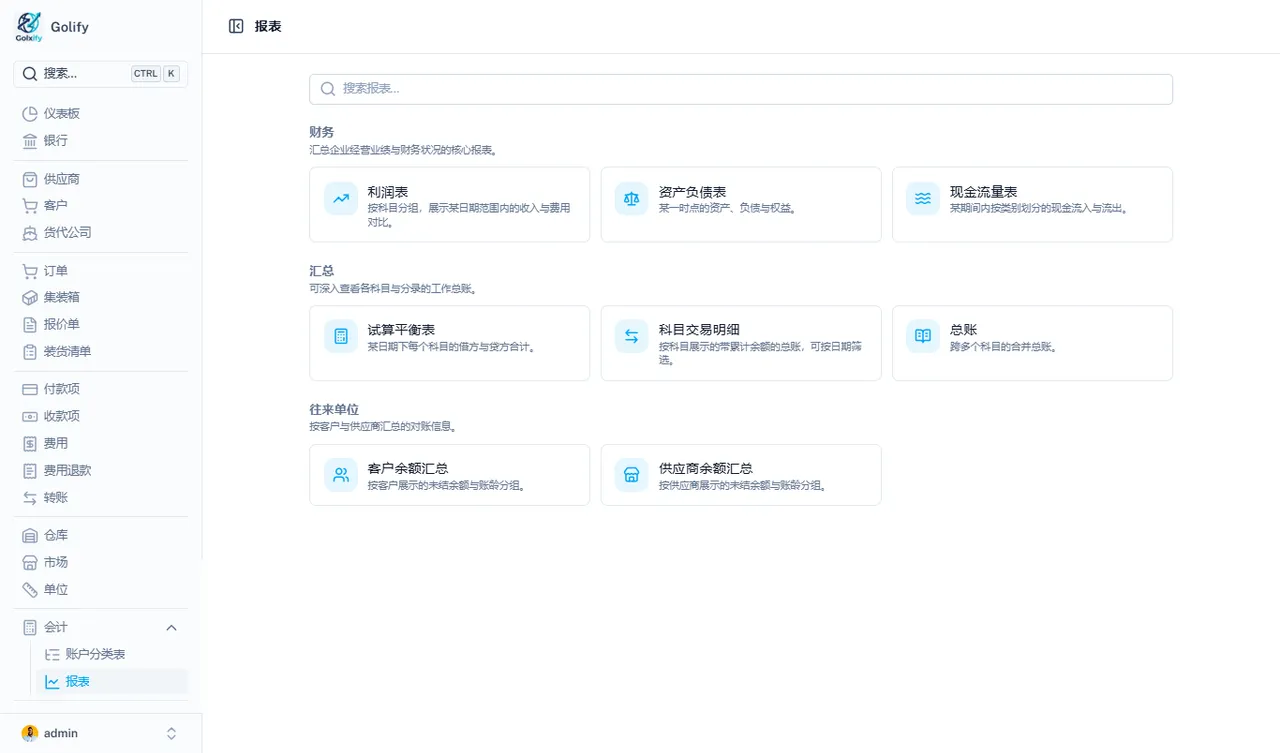Click the cart icon beside 客户
Screen dimensions: 1280x753
pyautogui.click(x=30, y=206)
